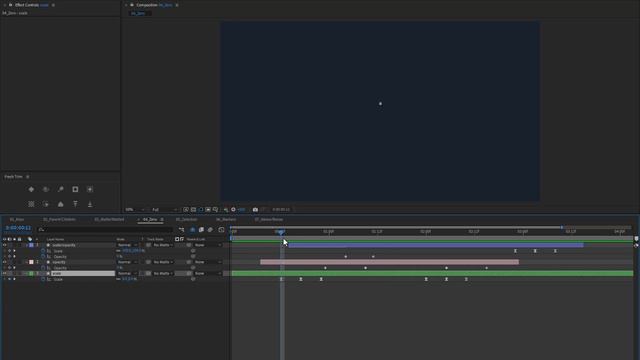The height and width of the screenshot is (360, 640).
Task: Open layer 2 Track Matte dropdown
Action: point(163,262)
